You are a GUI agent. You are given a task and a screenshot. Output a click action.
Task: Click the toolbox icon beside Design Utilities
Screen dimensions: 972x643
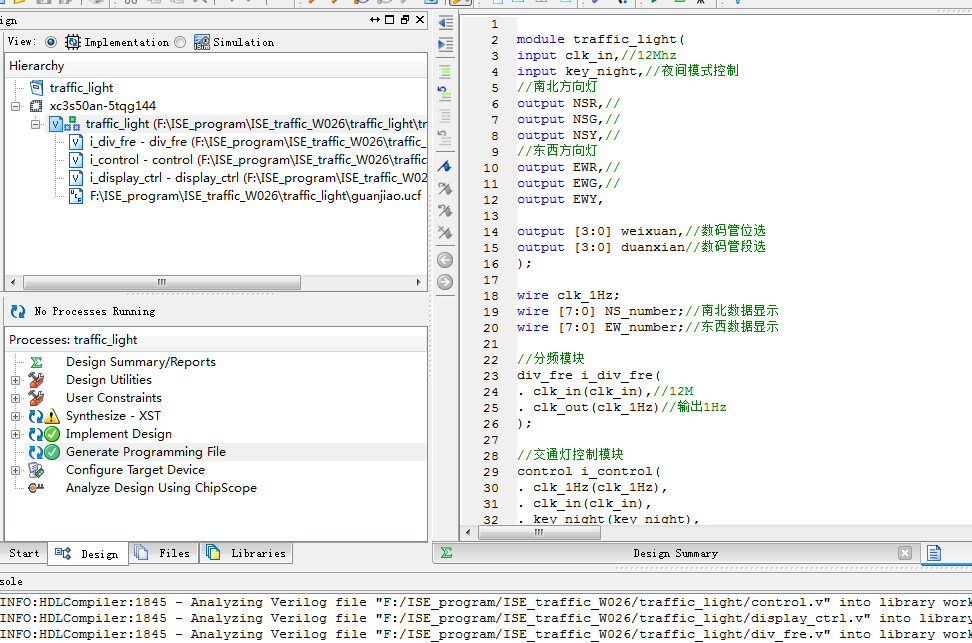coord(36,380)
